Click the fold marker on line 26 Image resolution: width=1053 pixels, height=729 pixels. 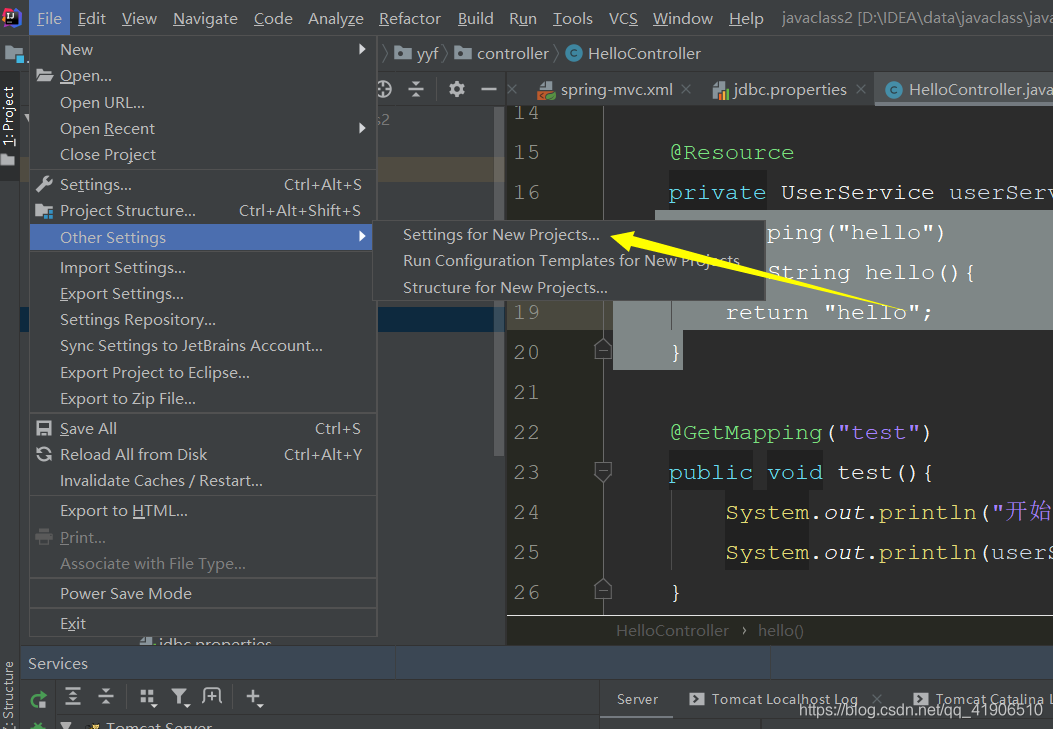[602, 590]
